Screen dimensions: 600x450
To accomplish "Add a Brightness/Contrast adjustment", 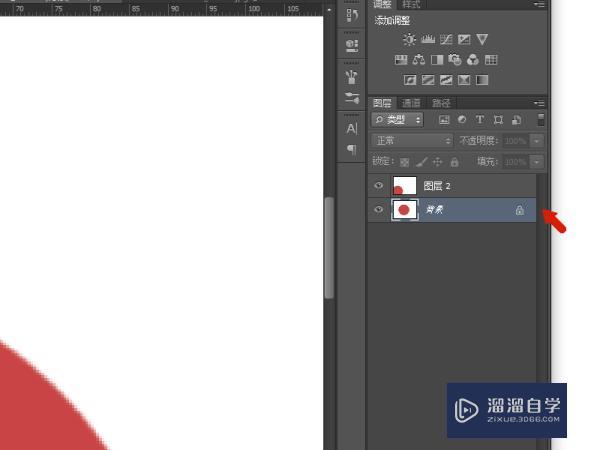I will pyautogui.click(x=409, y=39).
